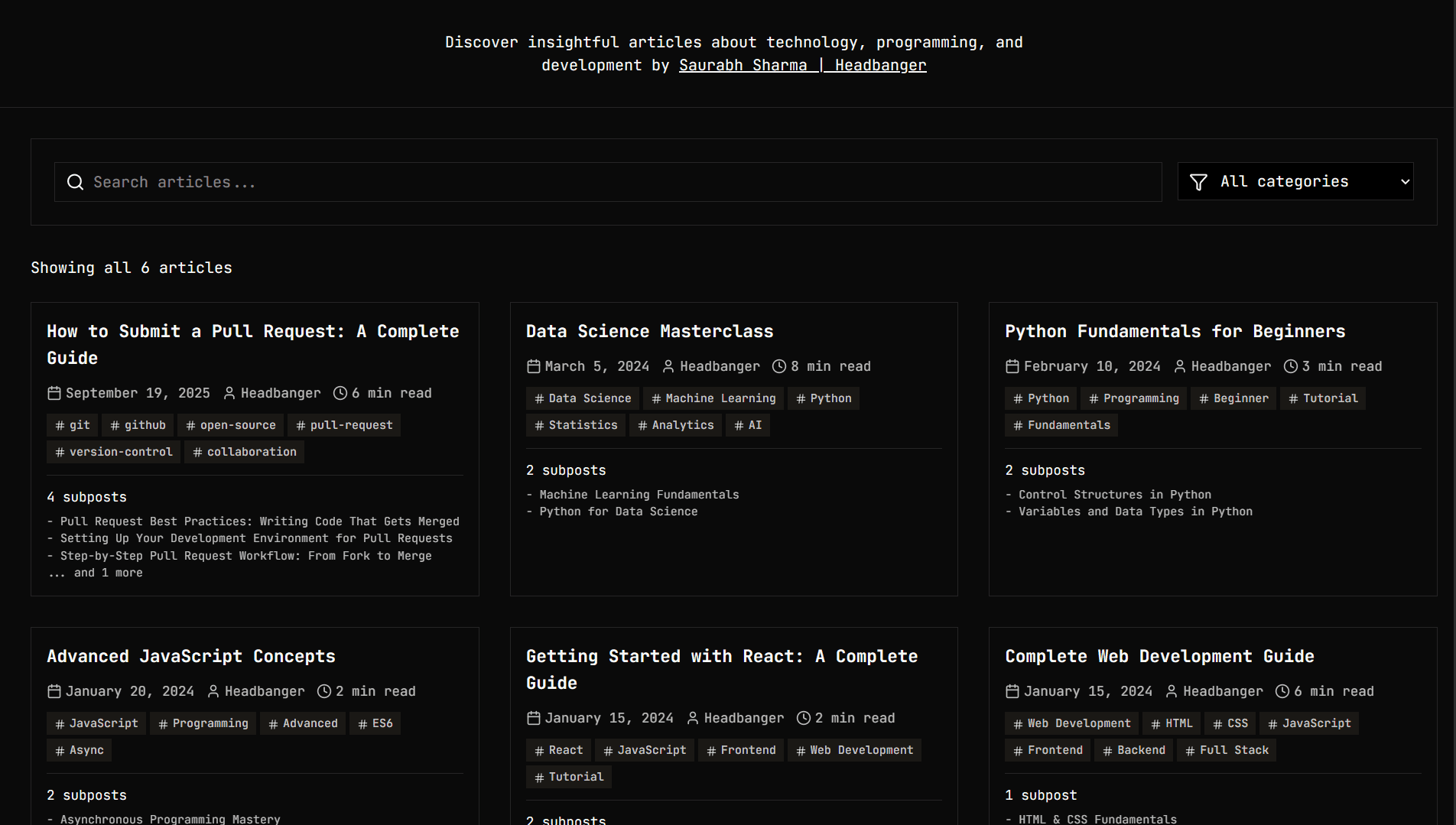Select the pull-request tag
This screenshot has height=825, width=1456.
pyautogui.click(x=344, y=426)
